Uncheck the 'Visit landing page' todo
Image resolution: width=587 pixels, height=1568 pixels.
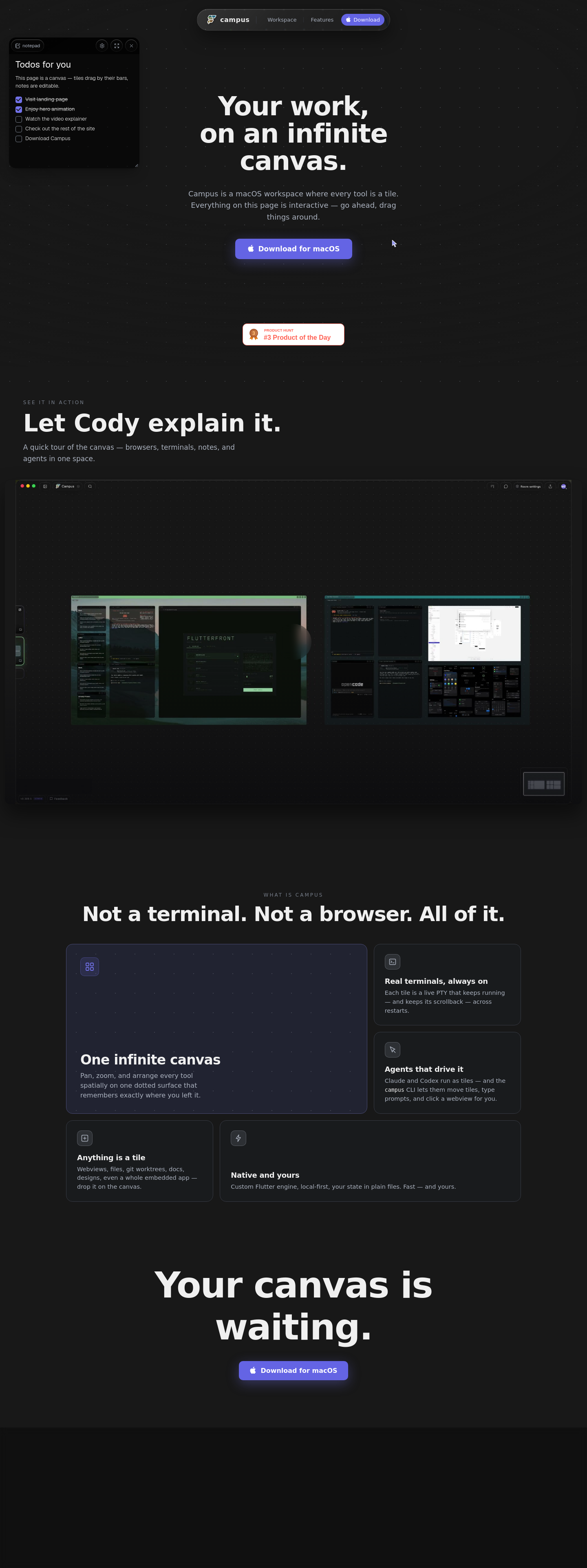pyautogui.click(x=19, y=100)
